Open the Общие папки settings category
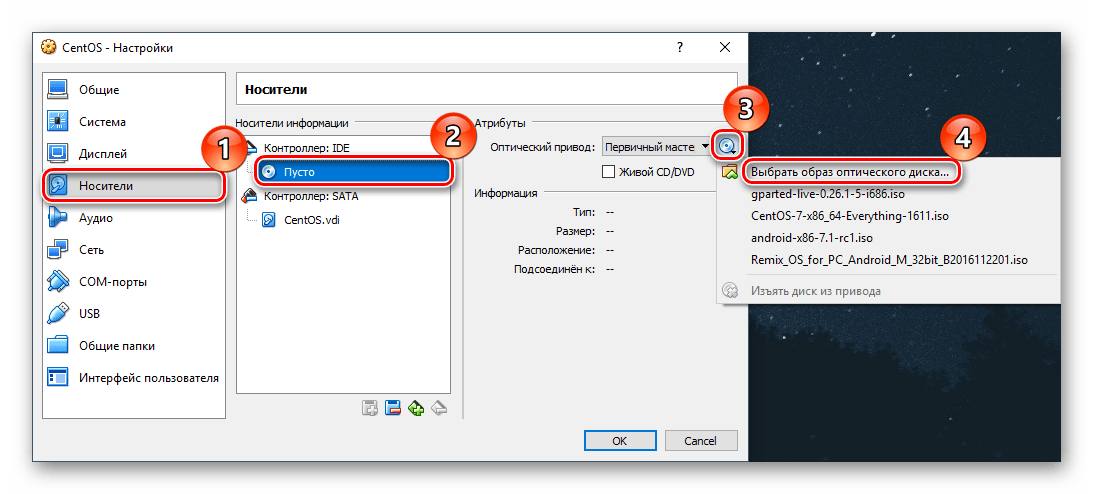This screenshot has height=494, width=1093. pos(134,346)
